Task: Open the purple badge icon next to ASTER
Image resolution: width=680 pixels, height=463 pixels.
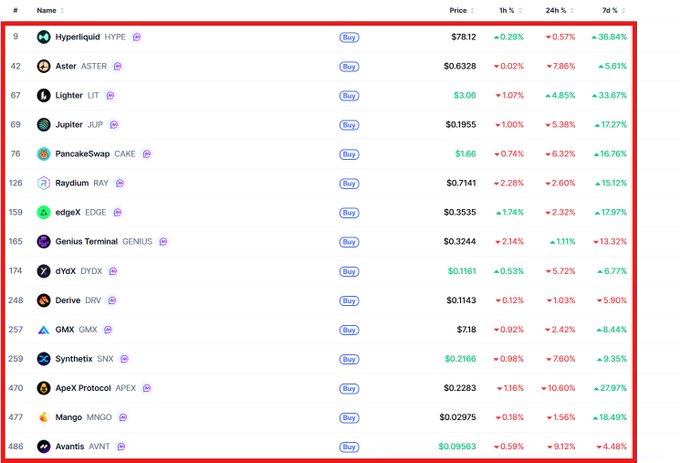Action: click(x=118, y=66)
